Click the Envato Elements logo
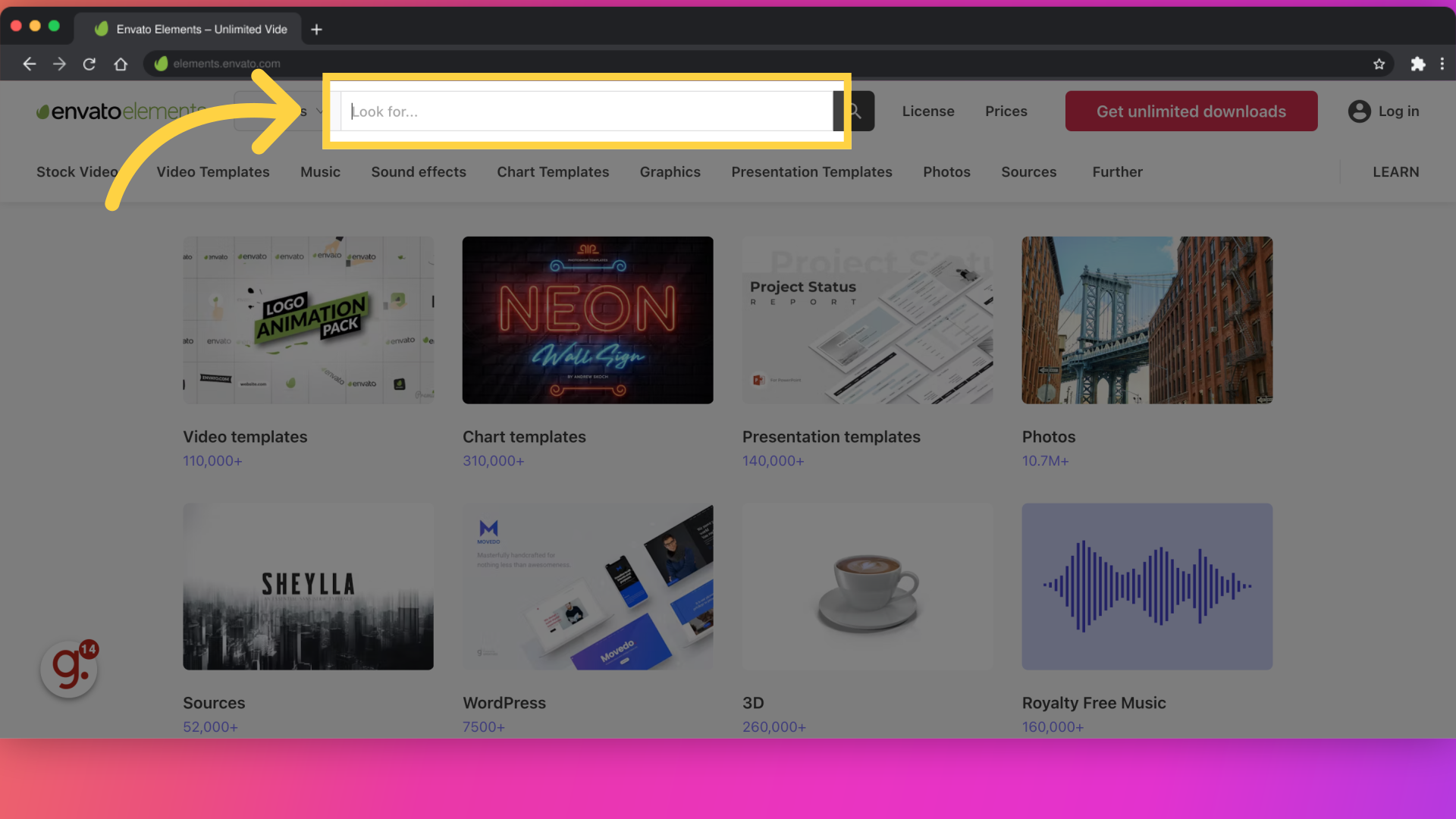 pyautogui.click(x=121, y=111)
